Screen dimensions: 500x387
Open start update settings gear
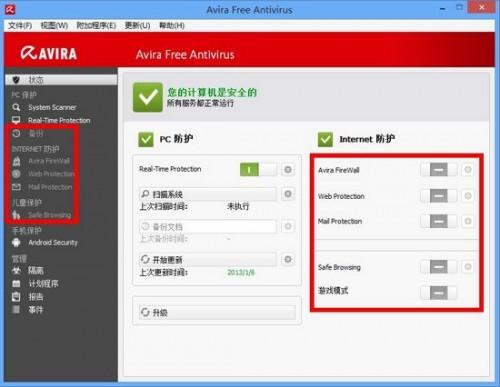point(288,259)
